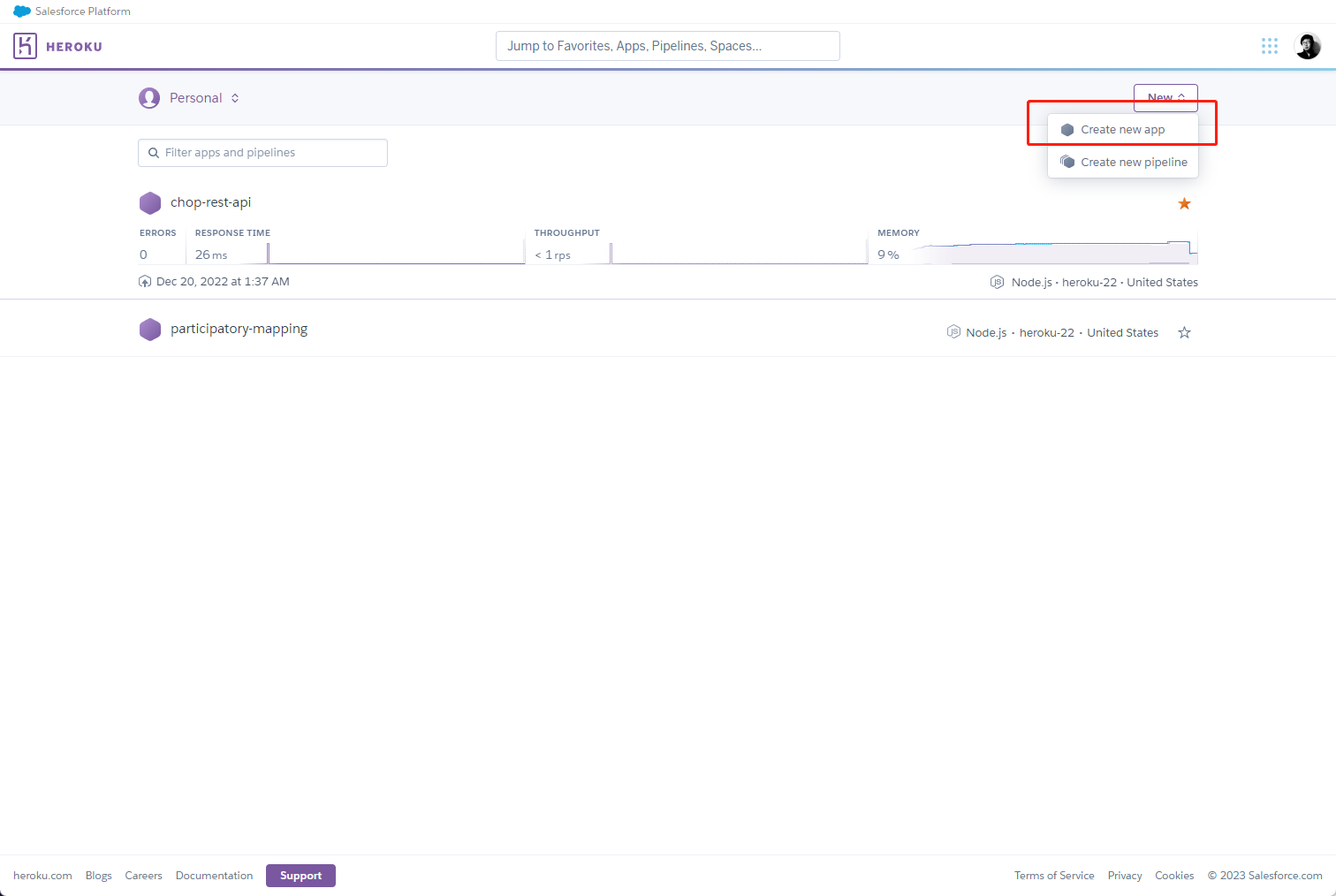Click the Personal account avatar icon
The height and width of the screenshot is (896, 1336).
[149, 98]
